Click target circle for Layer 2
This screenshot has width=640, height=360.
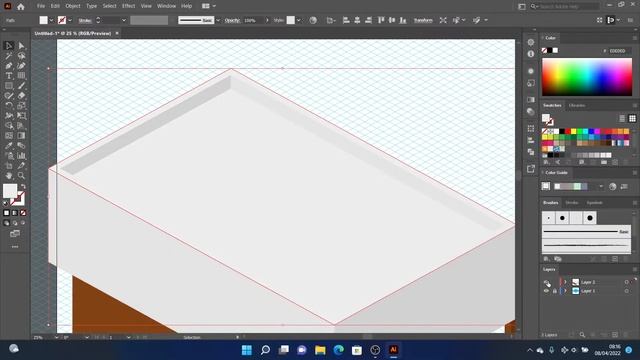tap(627, 282)
